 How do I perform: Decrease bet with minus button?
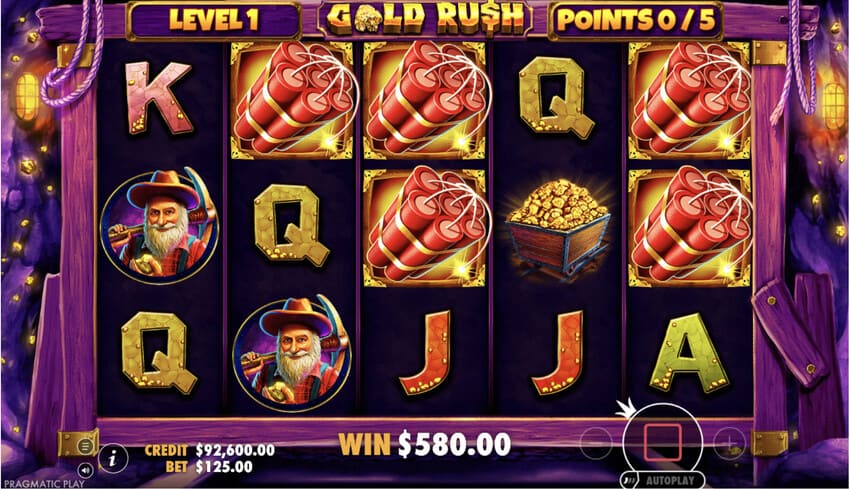pos(596,443)
